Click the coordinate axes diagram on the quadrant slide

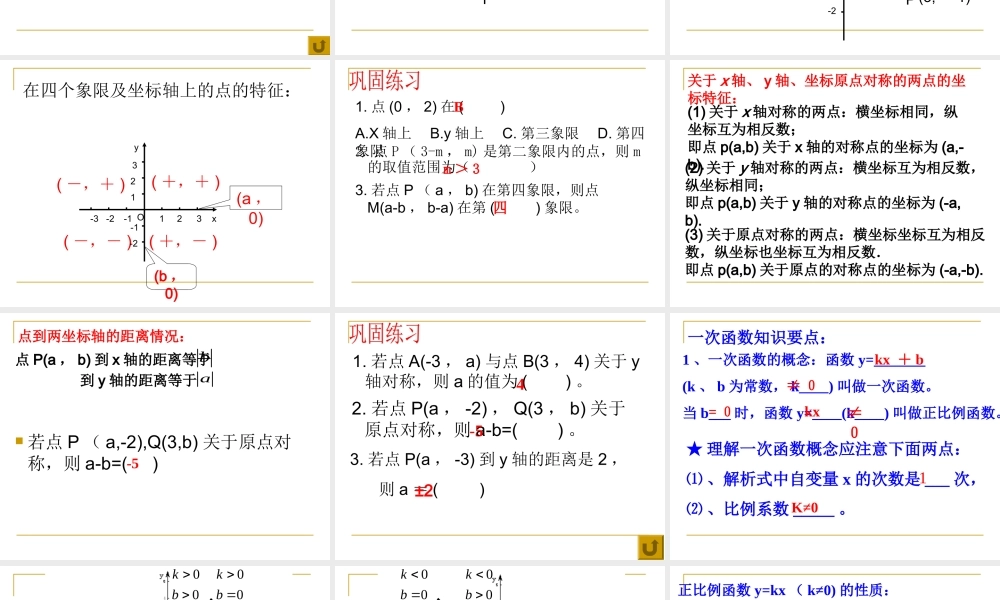click(x=147, y=201)
